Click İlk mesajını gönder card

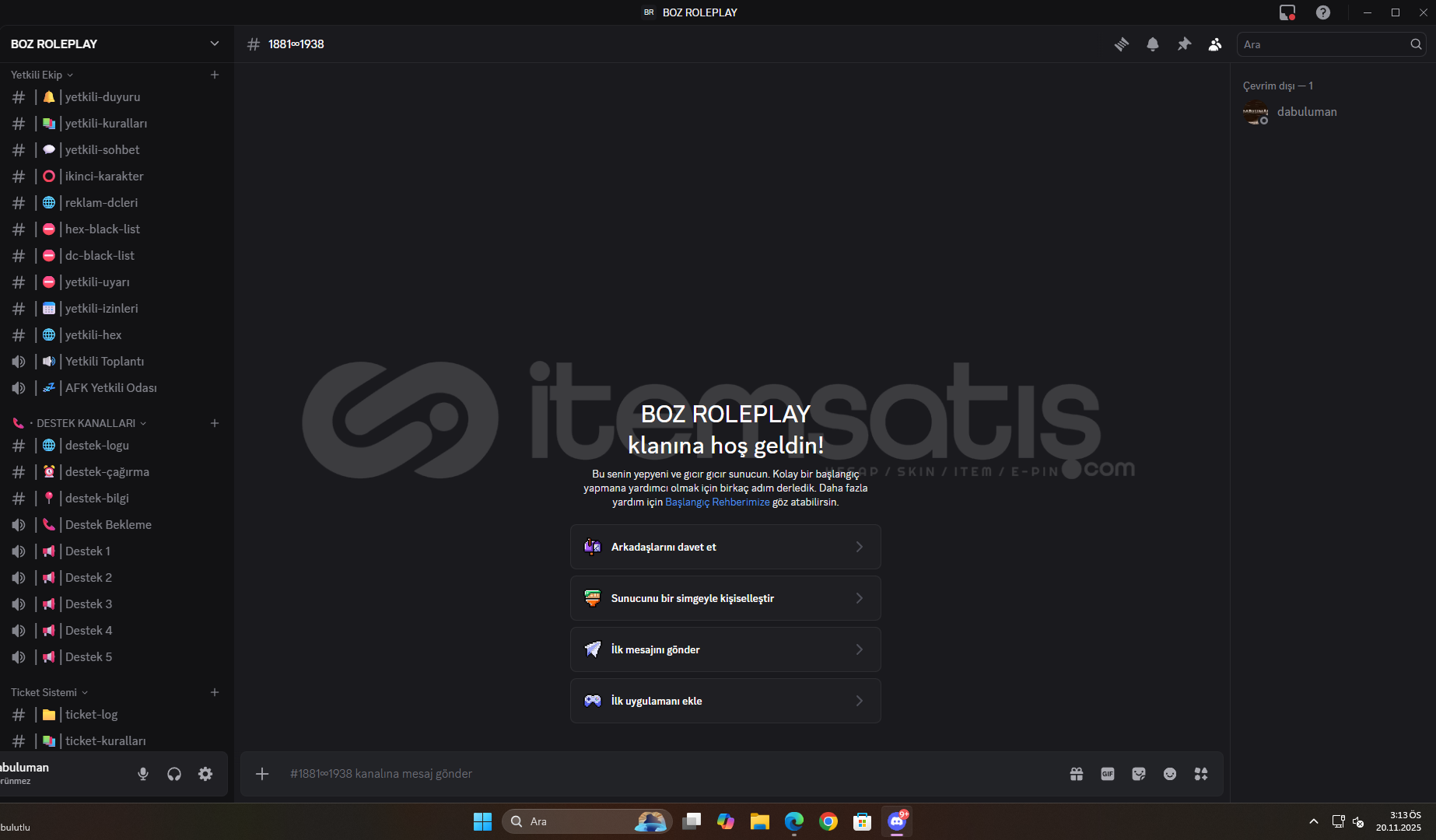pos(726,649)
